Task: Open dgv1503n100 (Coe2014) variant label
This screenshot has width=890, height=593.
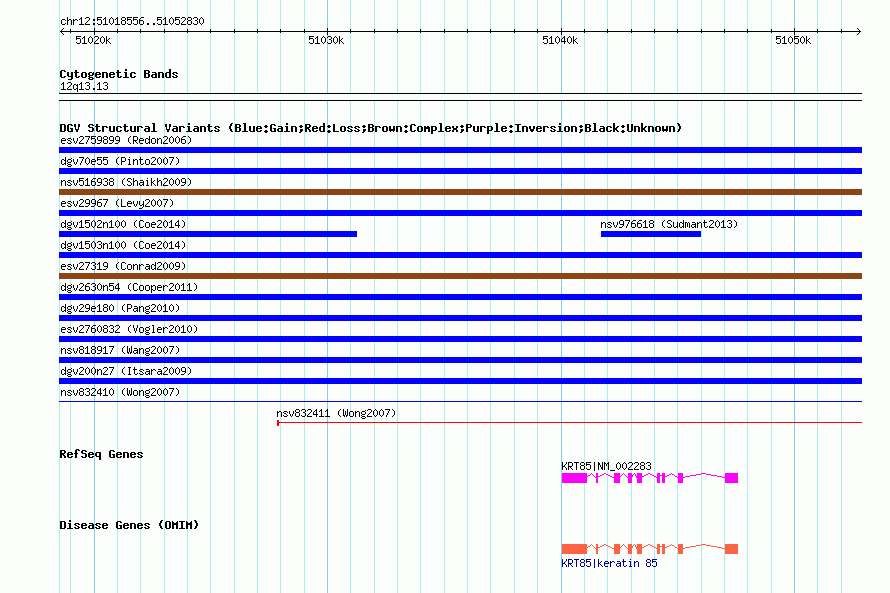Action: 123,245
